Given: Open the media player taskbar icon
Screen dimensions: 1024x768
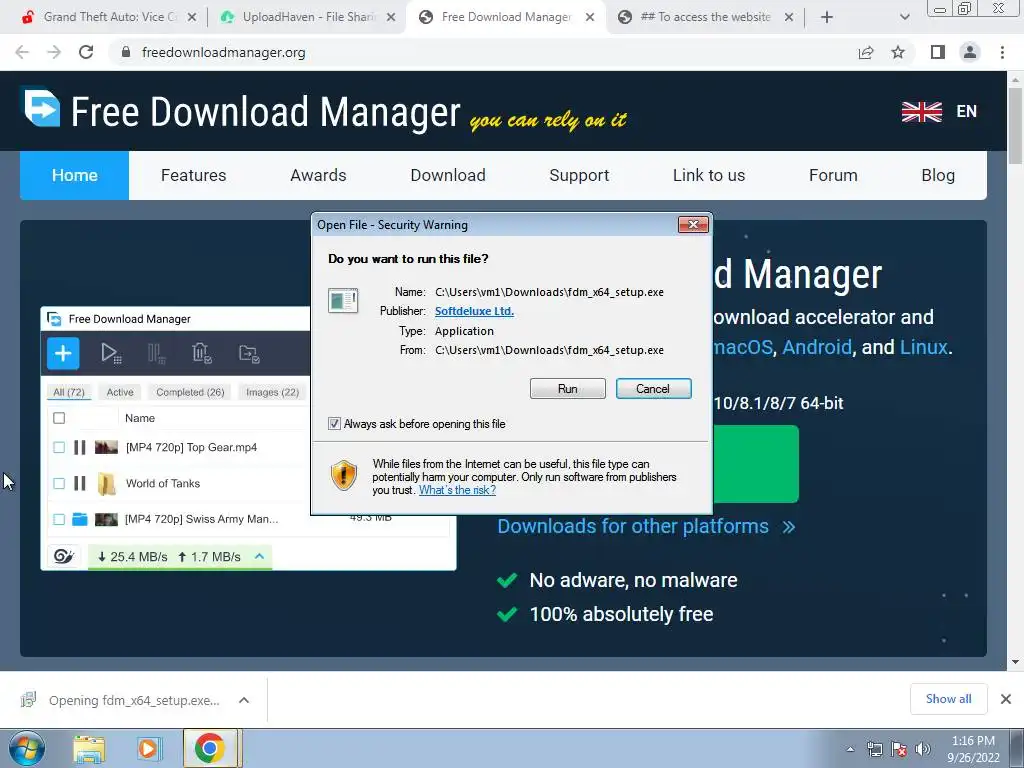Looking at the screenshot, I should tap(148, 748).
